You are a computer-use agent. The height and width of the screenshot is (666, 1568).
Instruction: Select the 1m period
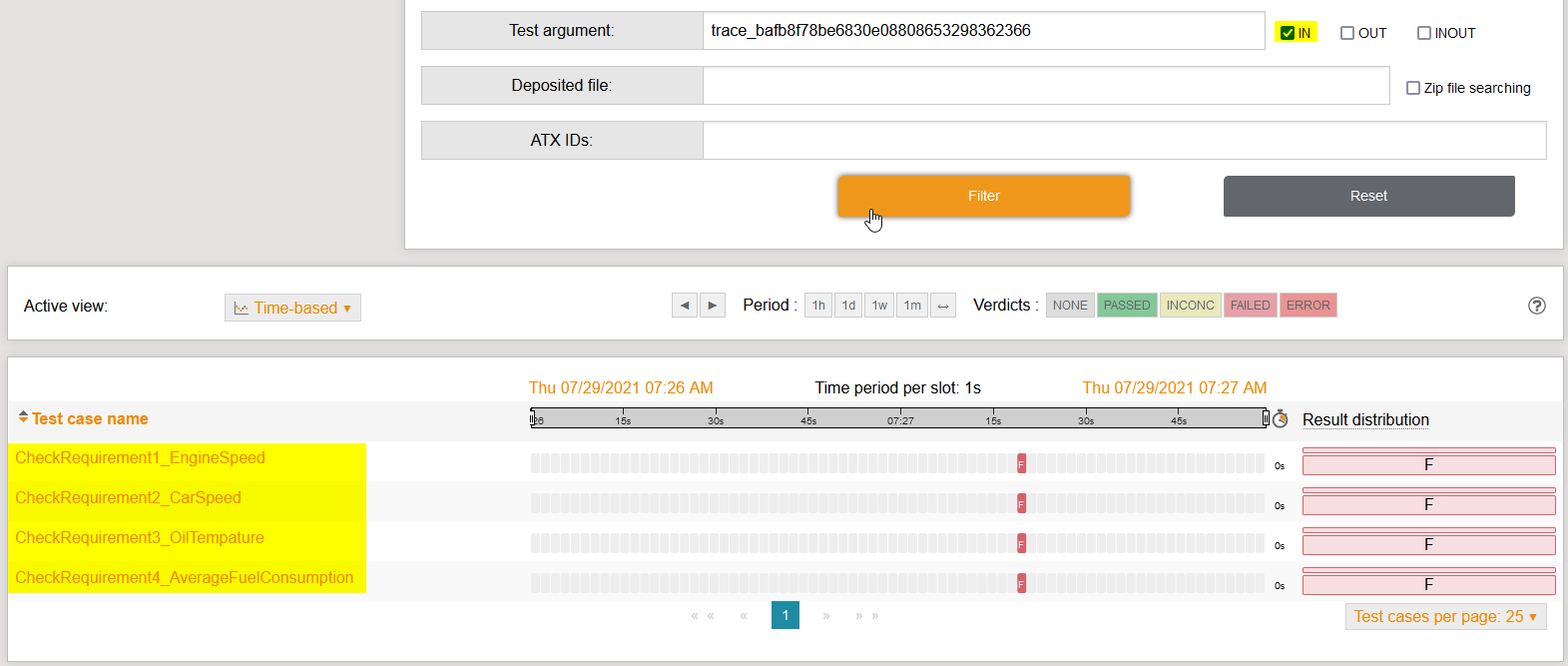tap(912, 306)
